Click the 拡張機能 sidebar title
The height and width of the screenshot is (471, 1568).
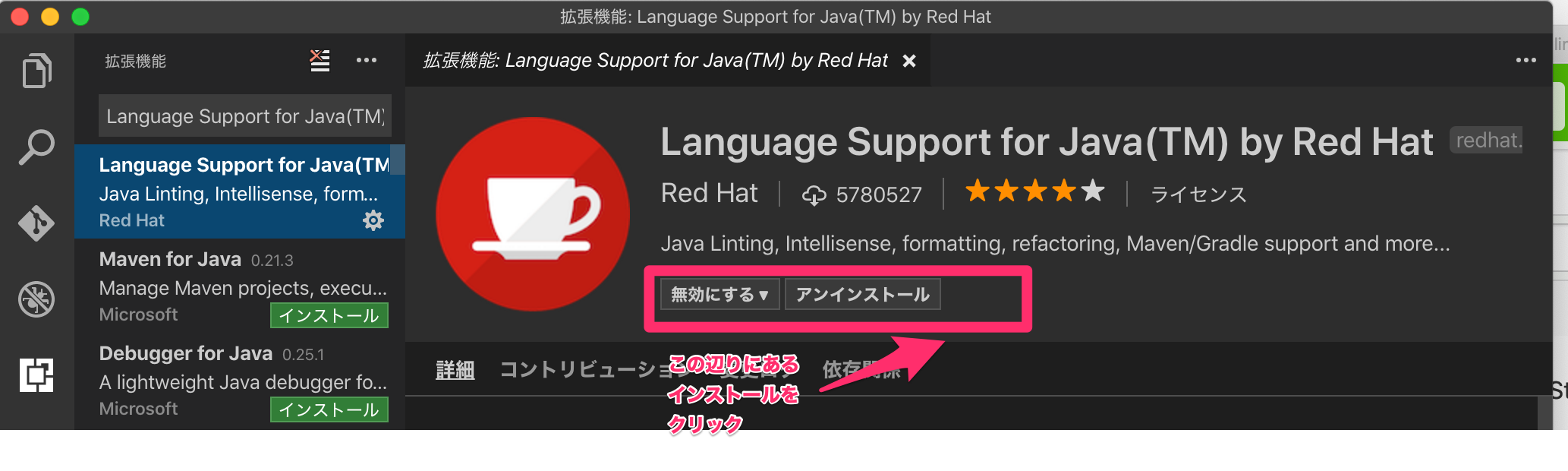(135, 61)
